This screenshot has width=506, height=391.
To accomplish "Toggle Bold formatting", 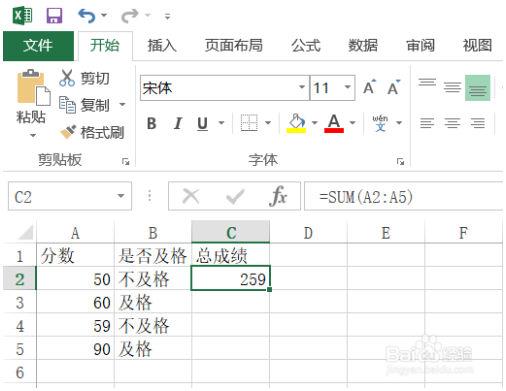I will [152, 123].
